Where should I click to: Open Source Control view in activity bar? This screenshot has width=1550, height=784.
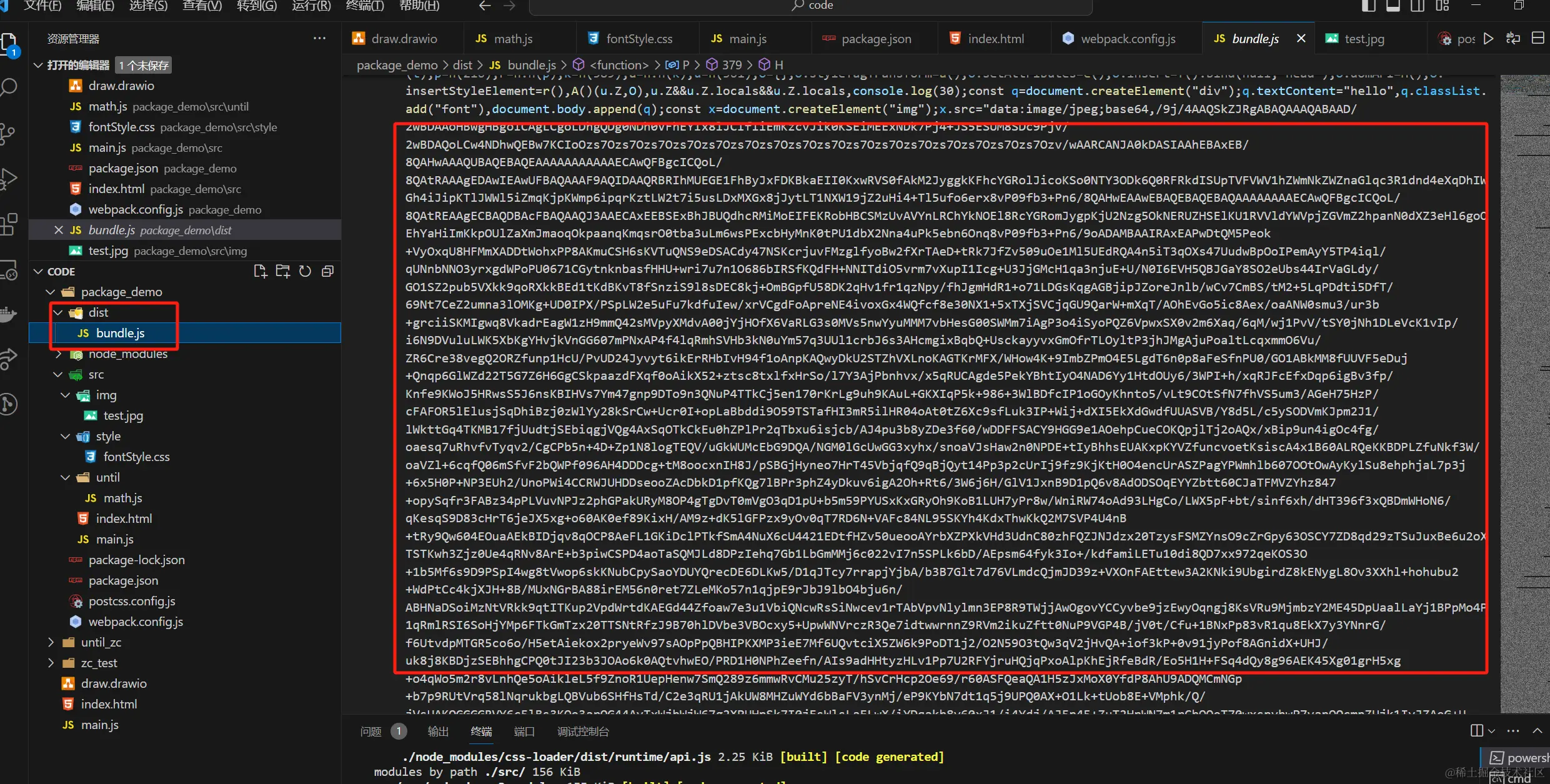(x=7, y=133)
